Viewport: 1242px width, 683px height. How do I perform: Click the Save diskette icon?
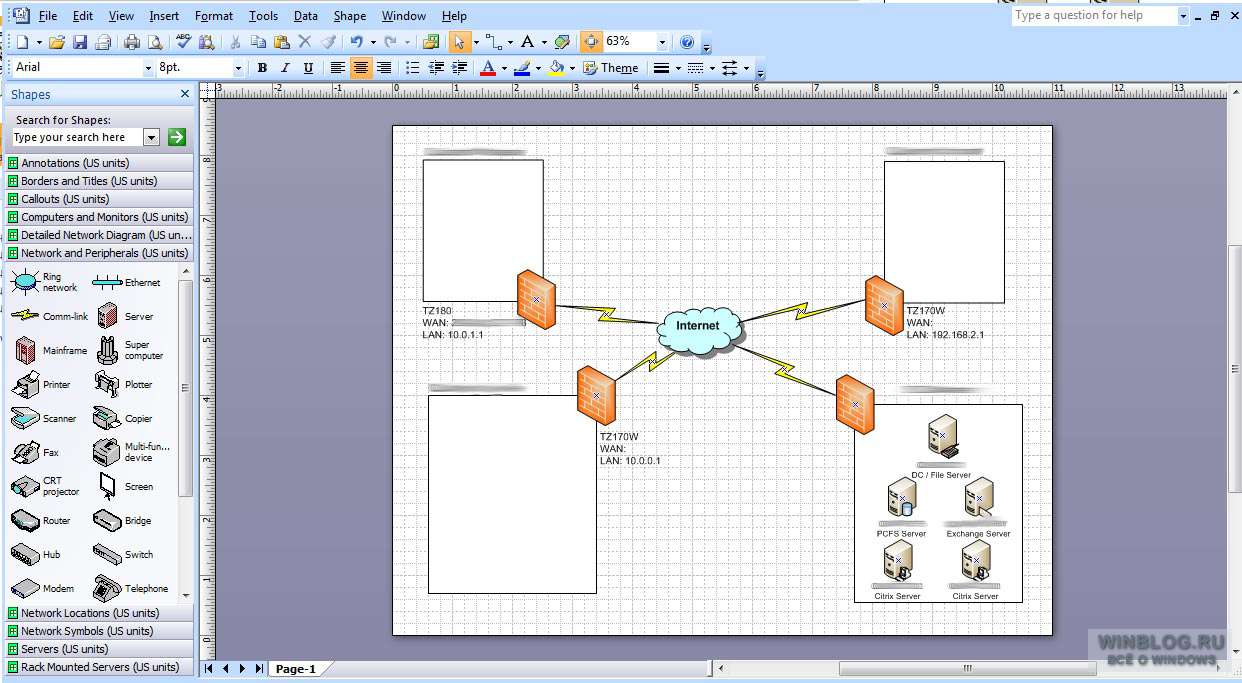point(80,42)
